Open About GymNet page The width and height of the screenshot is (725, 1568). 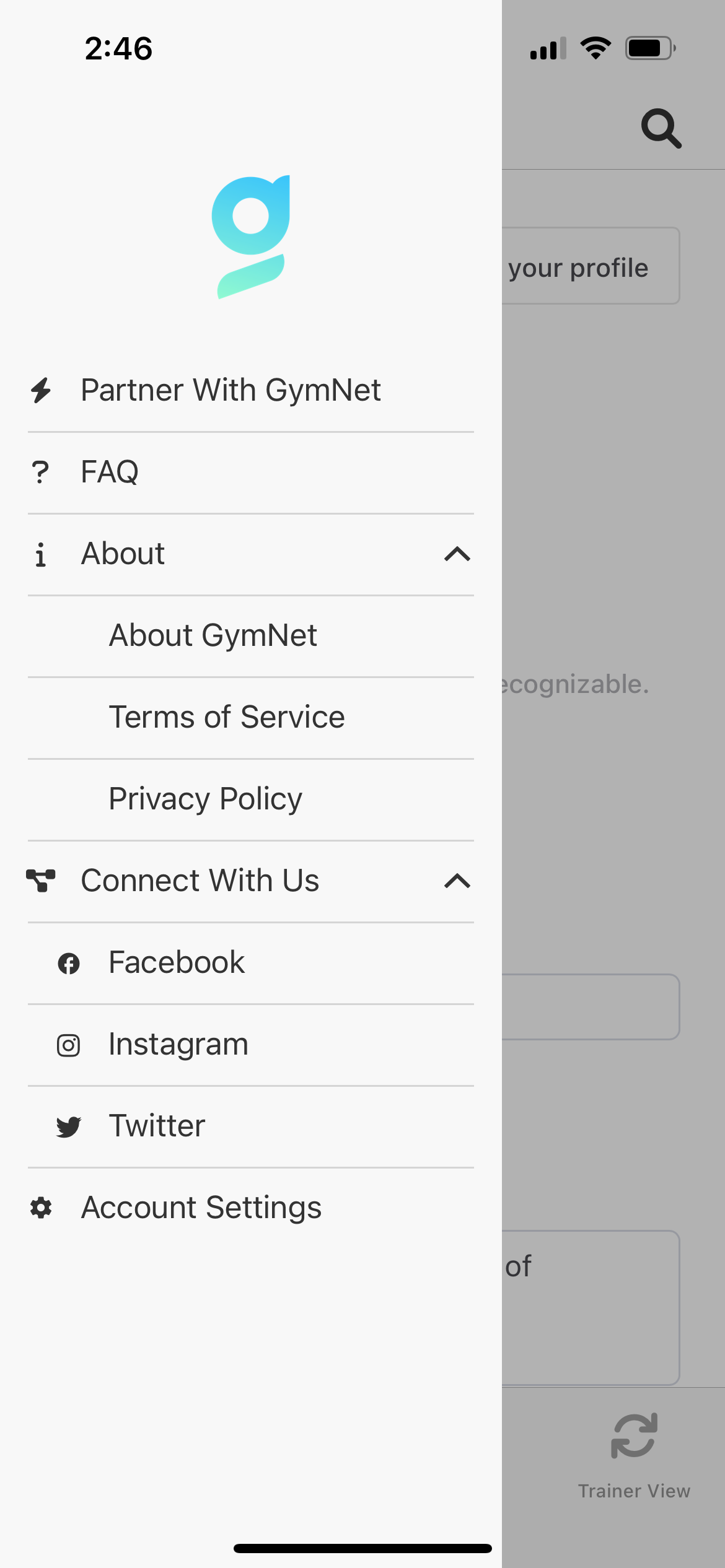[x=251, y=636]
